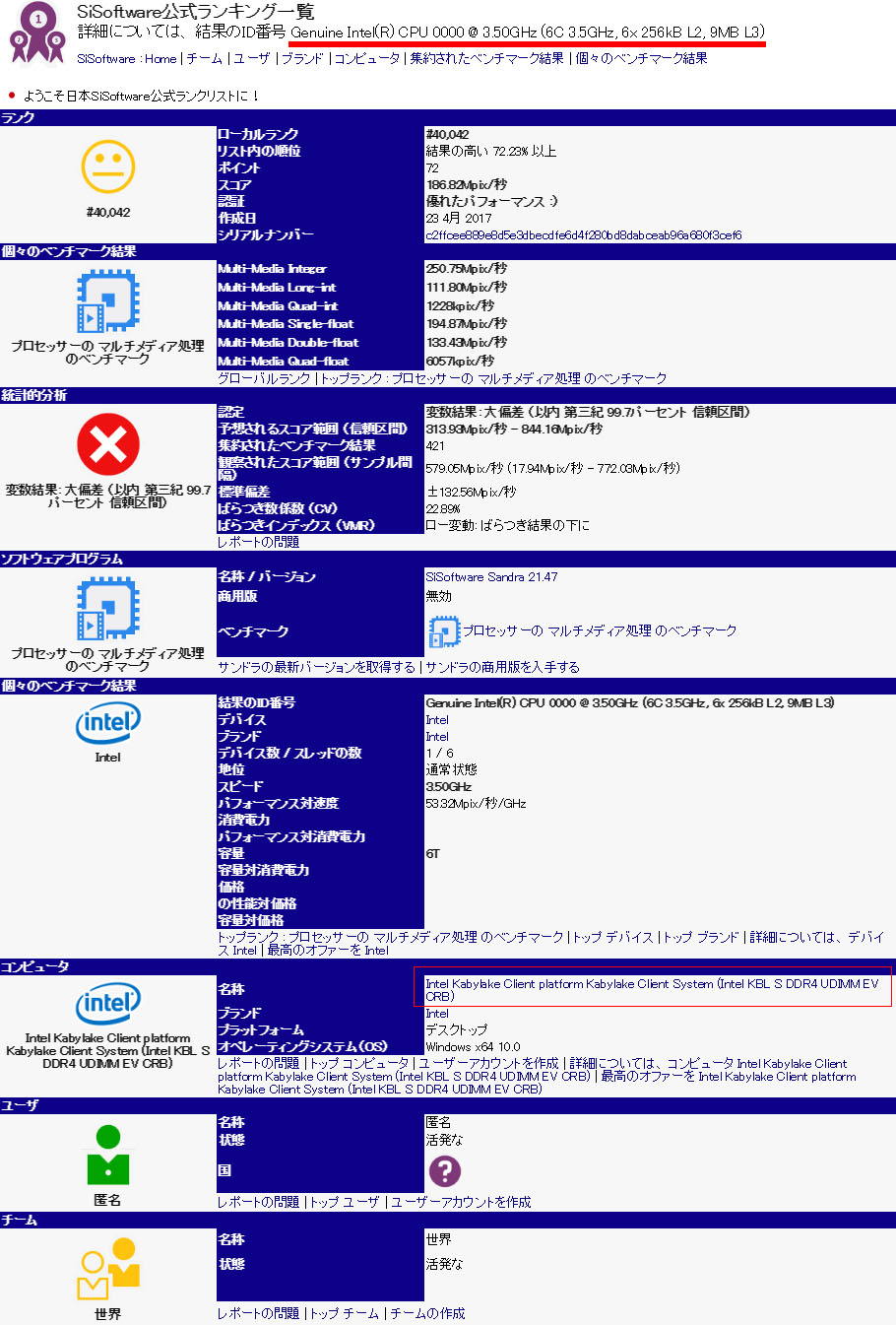Click ユーザーアカウントを作成 in the computer section
The width and height of the screenshot is (896, 1325).
point(488,1064)
